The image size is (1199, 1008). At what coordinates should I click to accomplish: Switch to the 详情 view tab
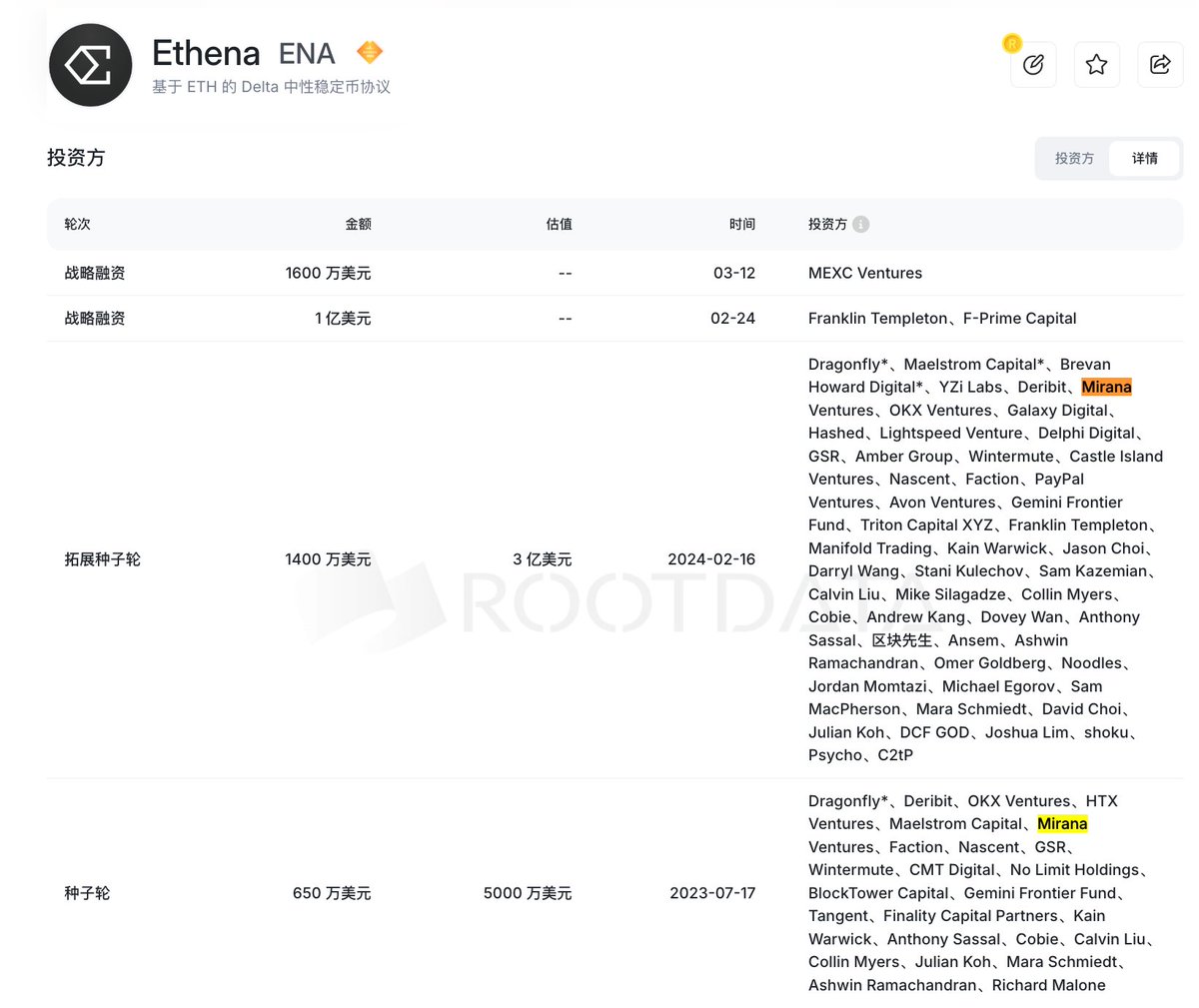[x=1145, y=158]
